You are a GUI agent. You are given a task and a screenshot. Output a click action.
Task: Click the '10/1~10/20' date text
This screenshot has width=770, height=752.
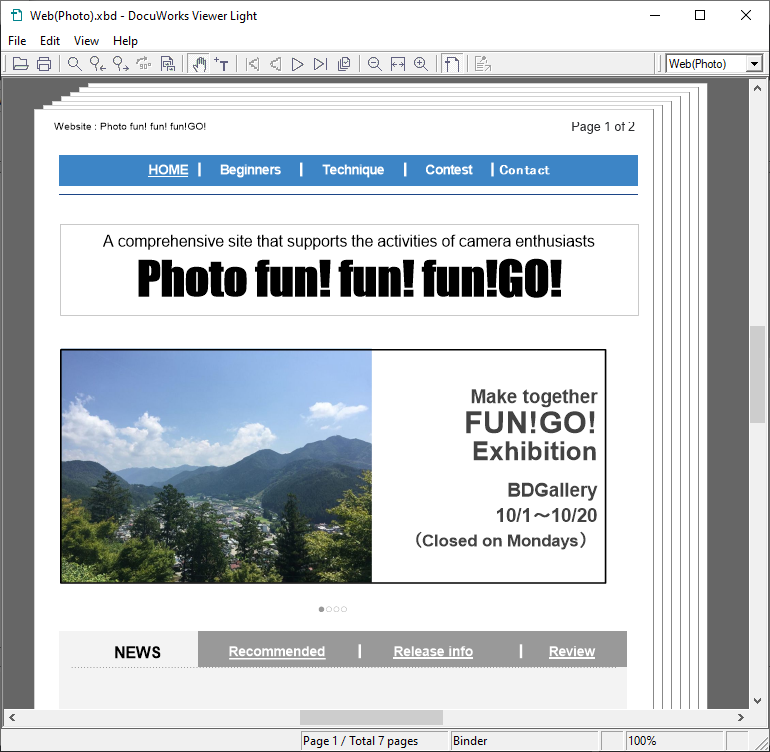[546, 515]
